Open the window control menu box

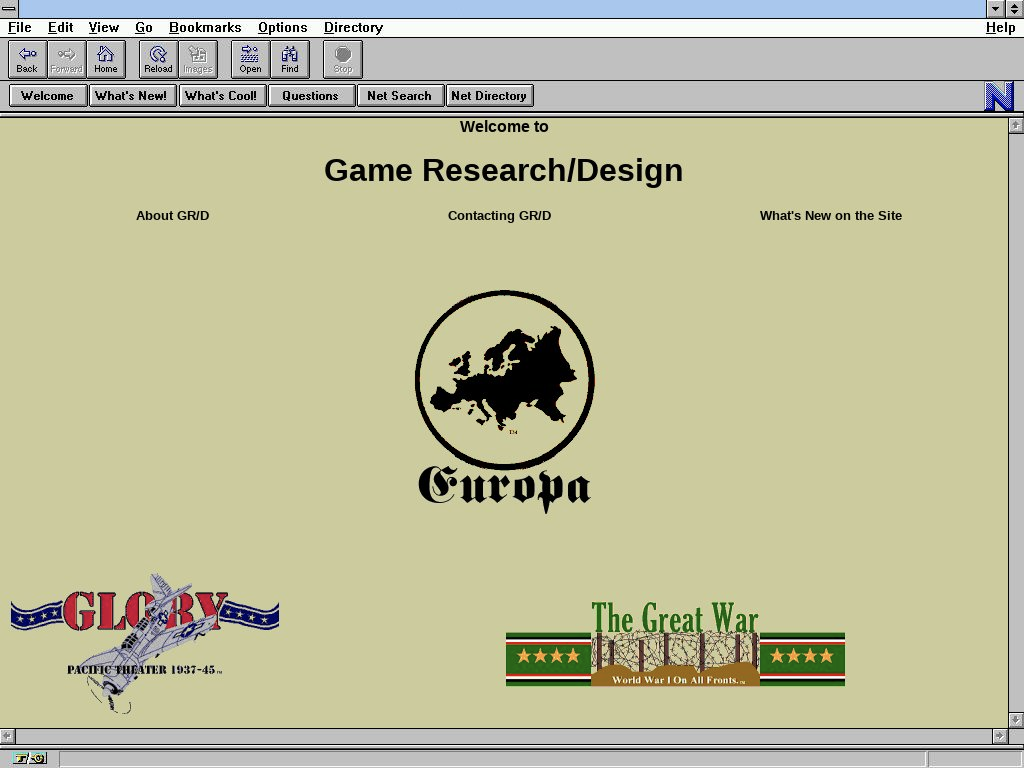click(x=9, y=9)
